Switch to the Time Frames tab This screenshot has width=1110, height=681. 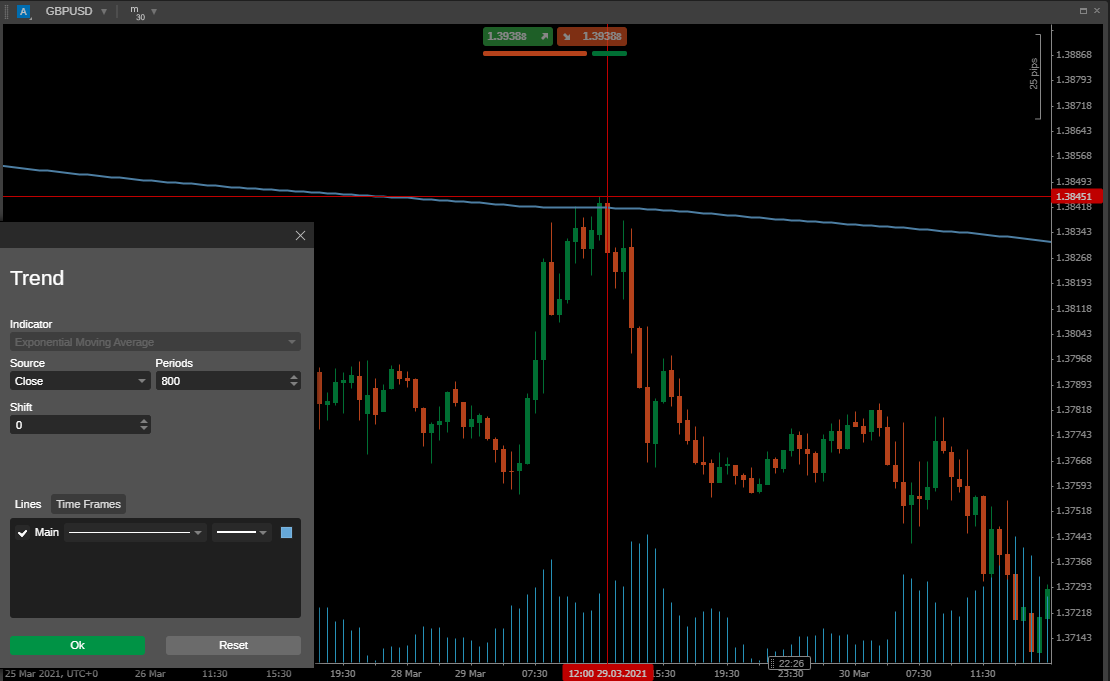(88, 504)
